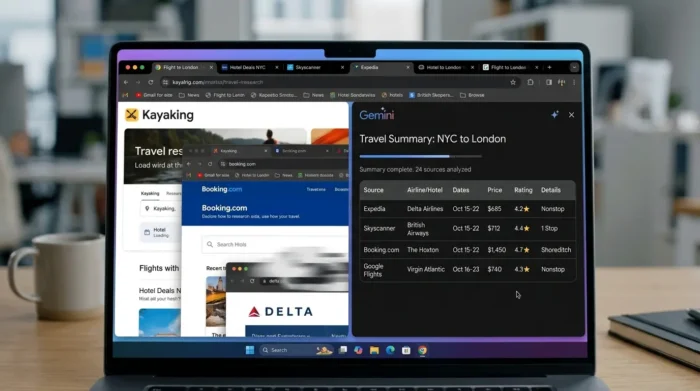Switch to the Hotel Deals NYC tab
This screenshot has height=391, width=700.
(x=247, y=67)
